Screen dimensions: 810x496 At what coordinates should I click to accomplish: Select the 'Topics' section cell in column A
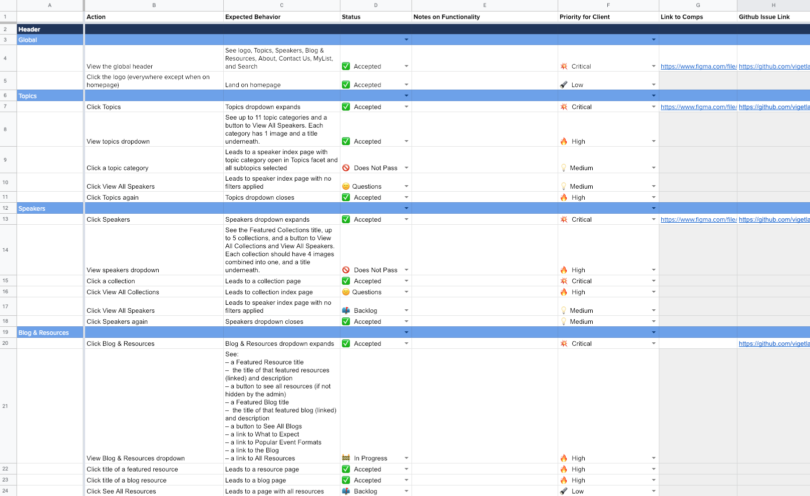click(50, 96)
